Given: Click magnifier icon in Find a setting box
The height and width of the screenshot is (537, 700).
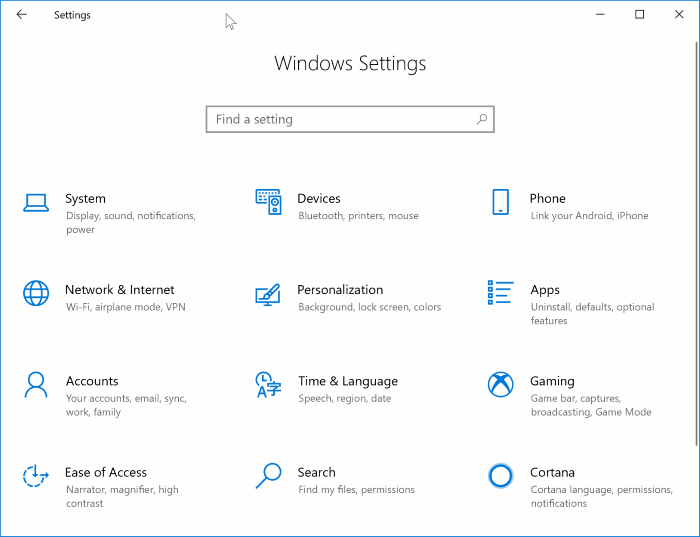Looking at the screenshot, I should coord(482,119).
